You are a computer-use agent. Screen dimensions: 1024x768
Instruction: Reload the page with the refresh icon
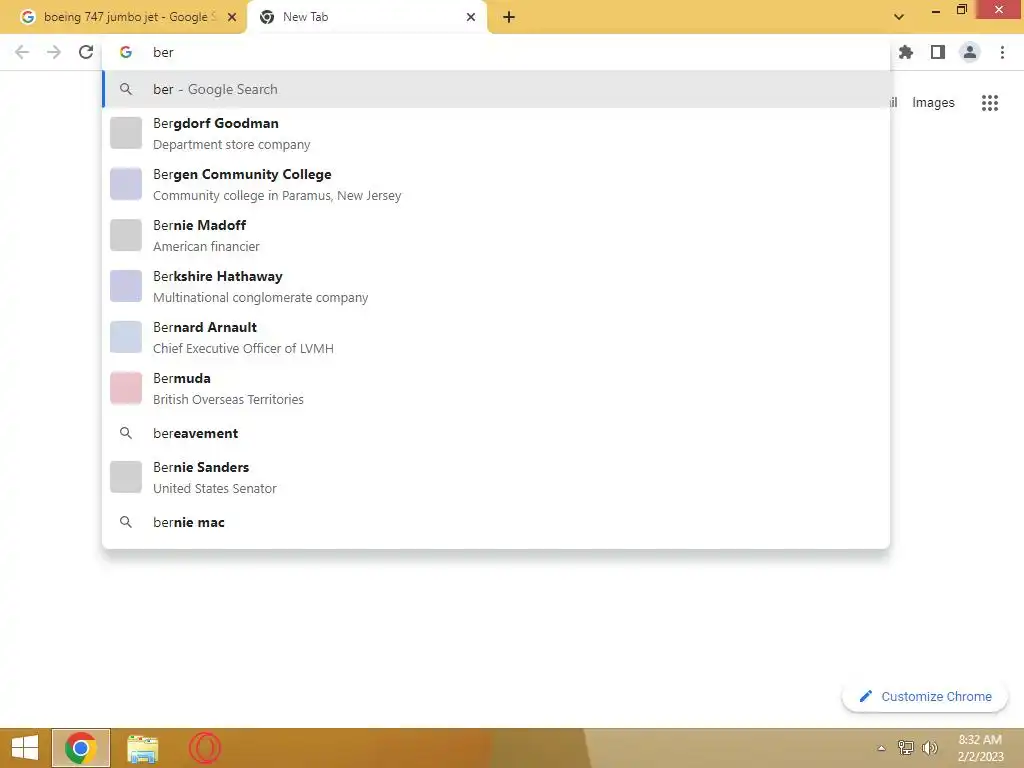[86, 52]
